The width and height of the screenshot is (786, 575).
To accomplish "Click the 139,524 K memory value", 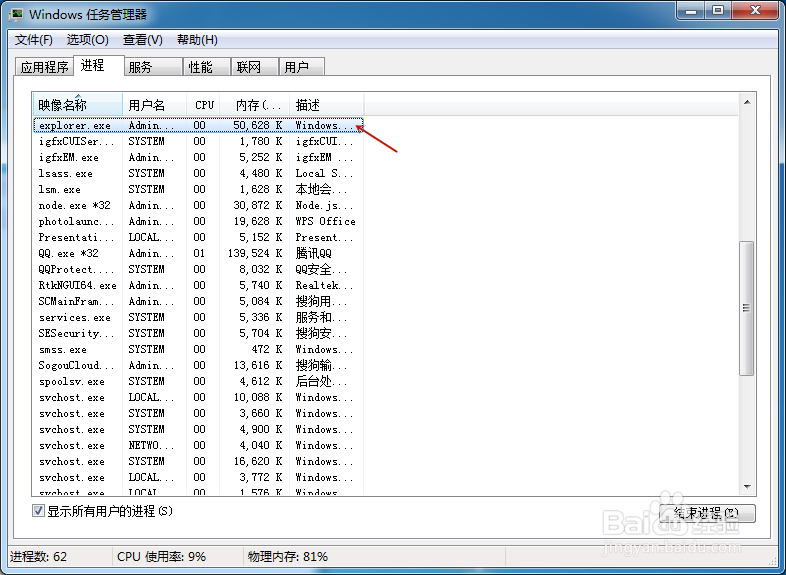I will 255,253.
